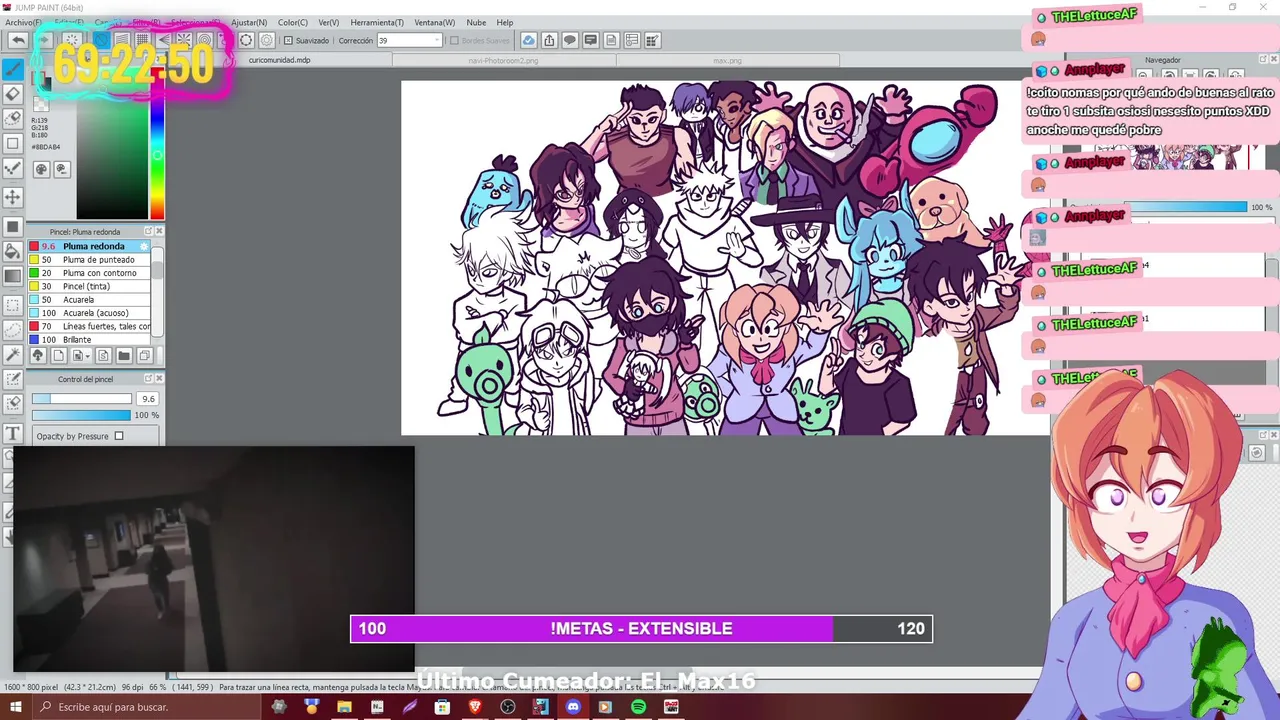Toggle Opacity by Pressure checkbox
This screenshot has width=1280, height=720.
119,436
